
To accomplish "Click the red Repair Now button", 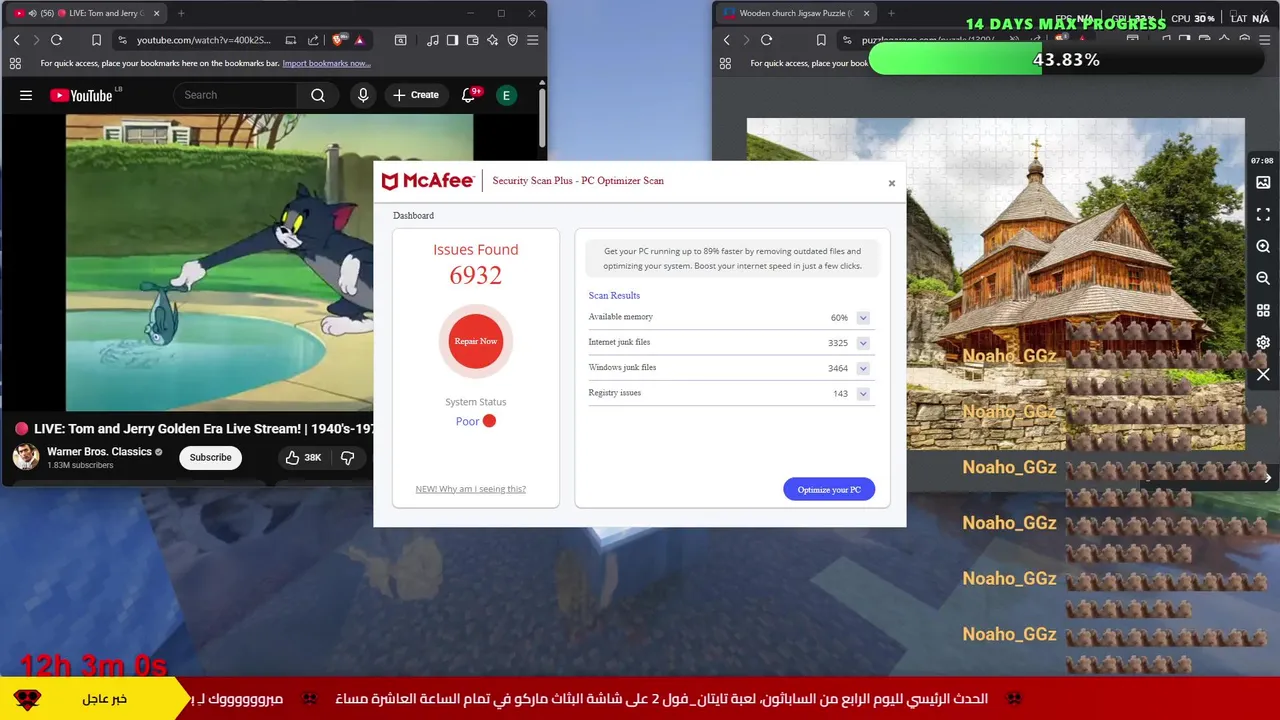I will [x=476, y=341].
